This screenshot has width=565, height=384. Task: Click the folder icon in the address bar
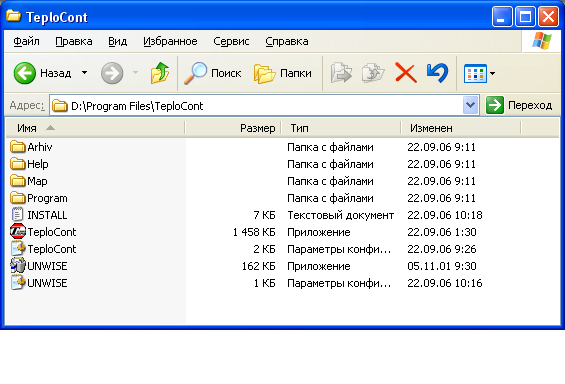(x=59, y=106)
